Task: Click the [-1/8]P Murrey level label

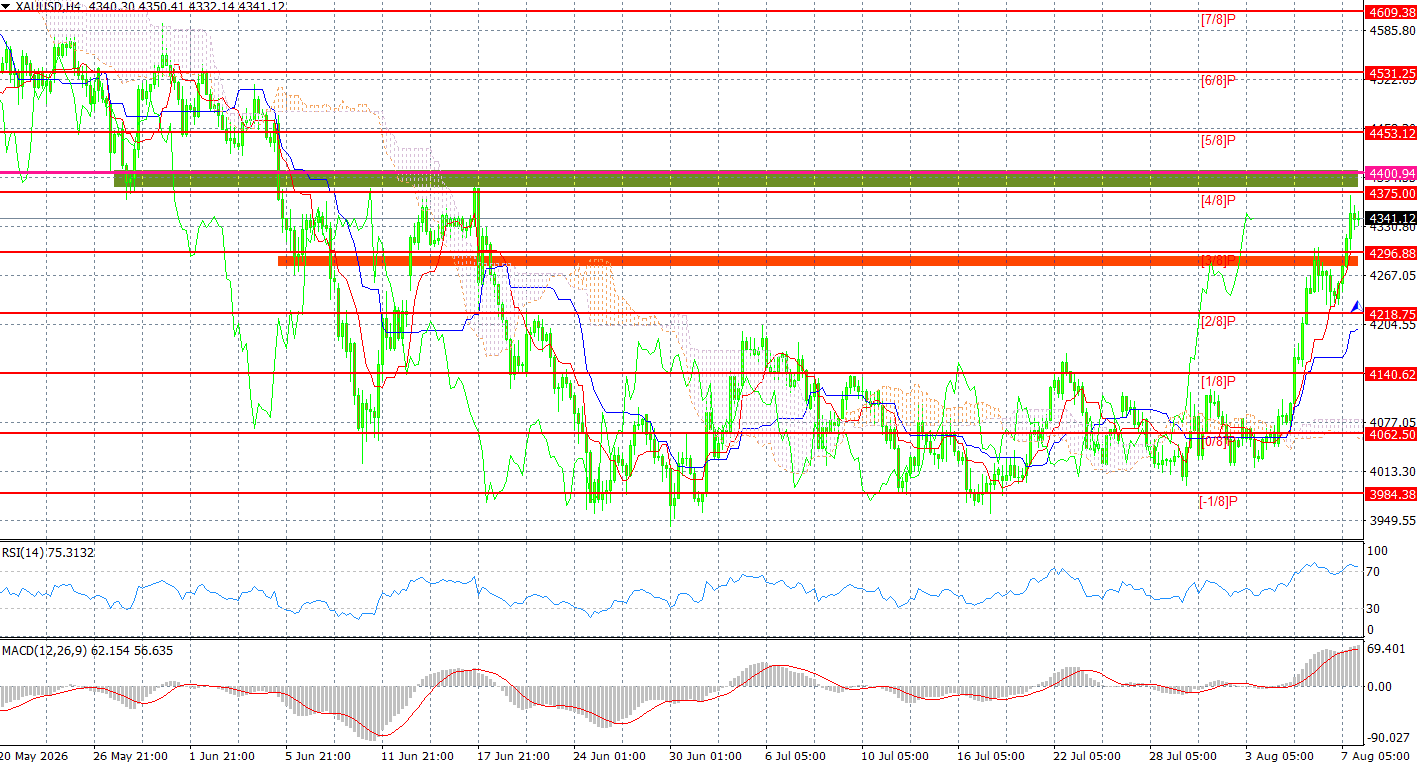Action: 1218,501
